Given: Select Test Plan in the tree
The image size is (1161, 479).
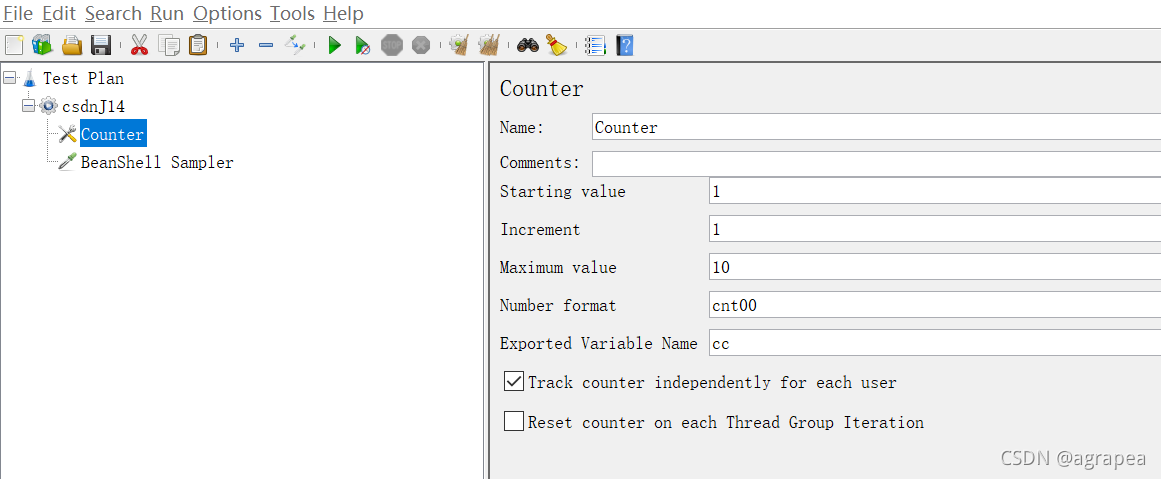Looking at the screenshot, I should 84,78.
